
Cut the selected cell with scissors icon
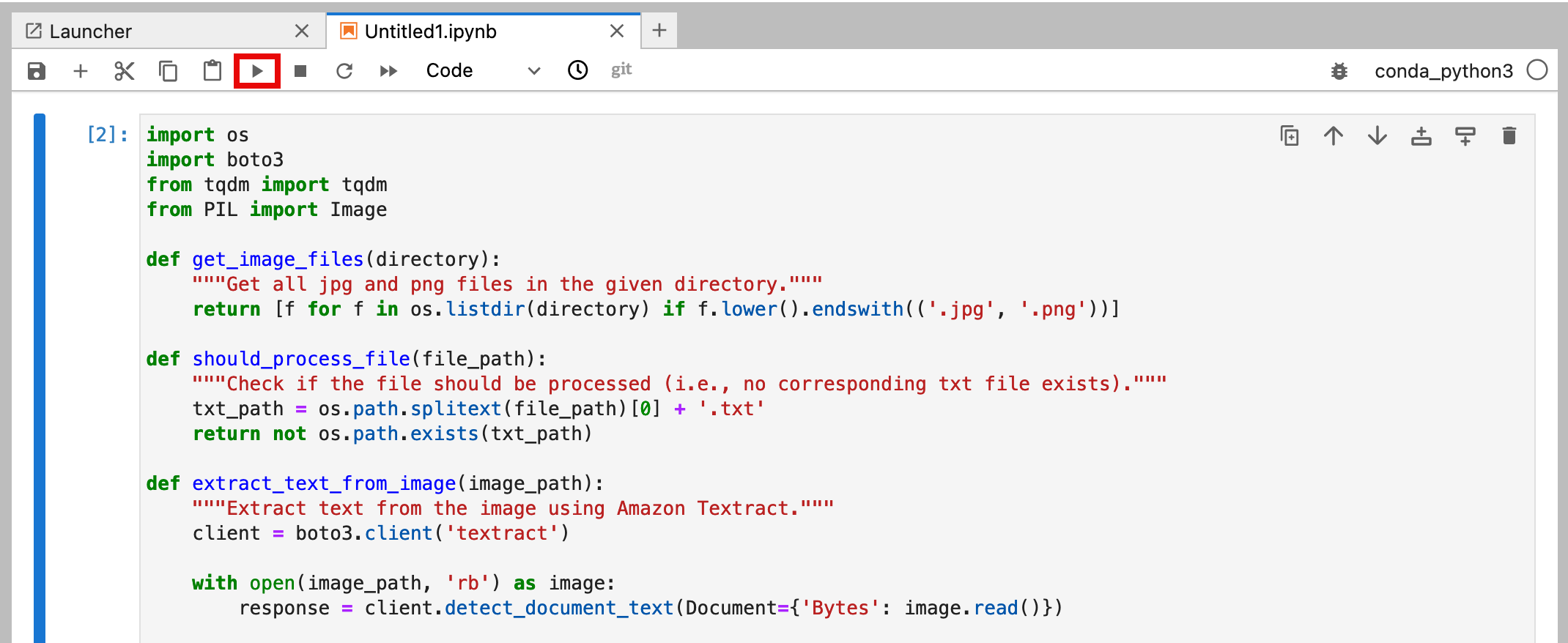(x=125, y=71)
